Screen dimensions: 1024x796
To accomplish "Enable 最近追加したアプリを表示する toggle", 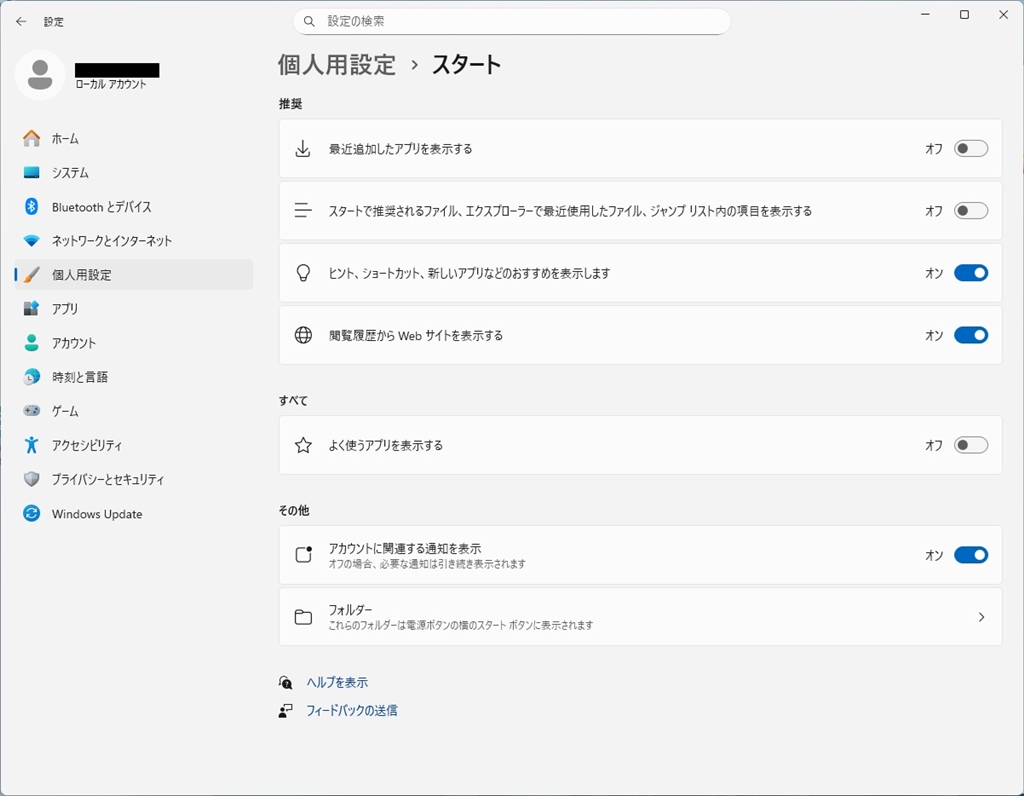I will click(970, 149).
